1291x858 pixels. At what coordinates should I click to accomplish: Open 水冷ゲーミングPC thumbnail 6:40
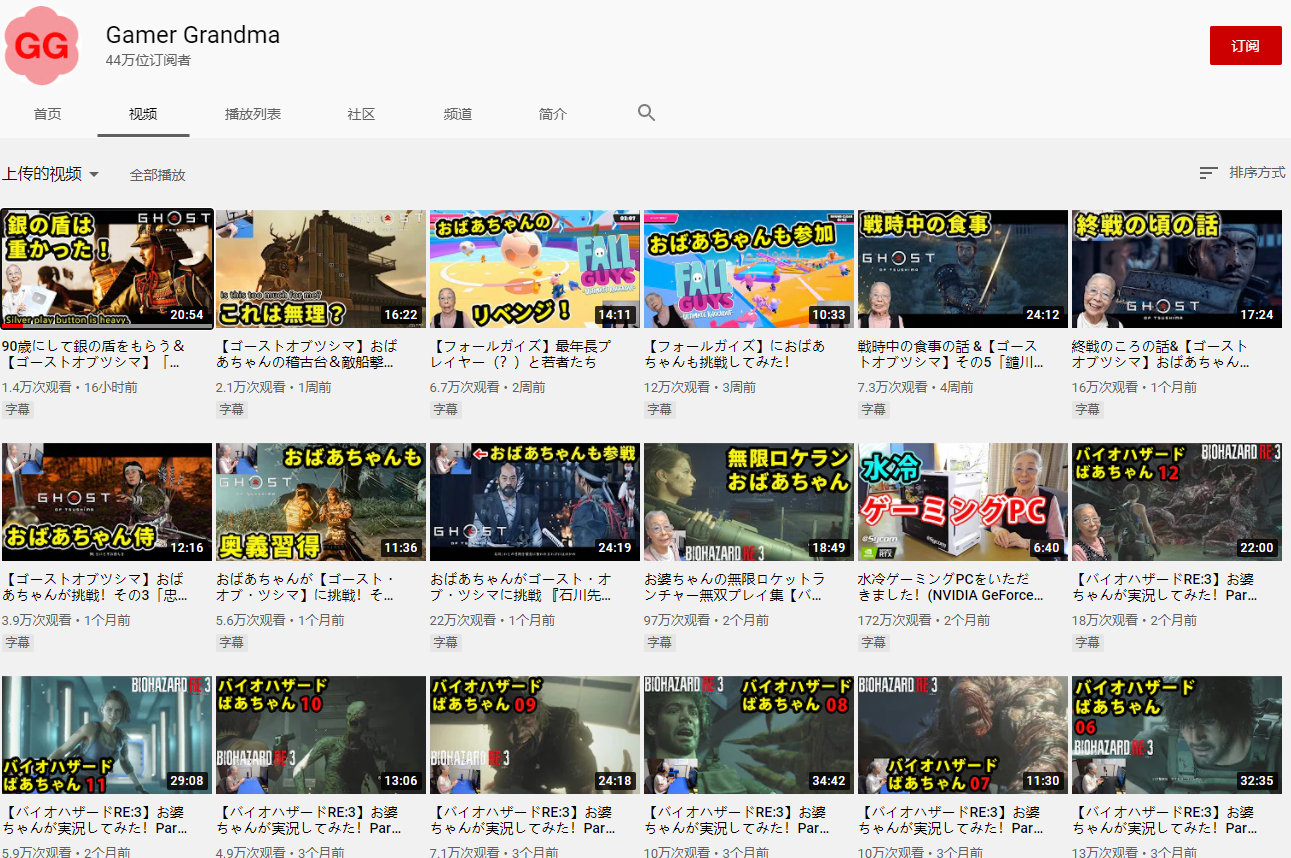point(963,502)
